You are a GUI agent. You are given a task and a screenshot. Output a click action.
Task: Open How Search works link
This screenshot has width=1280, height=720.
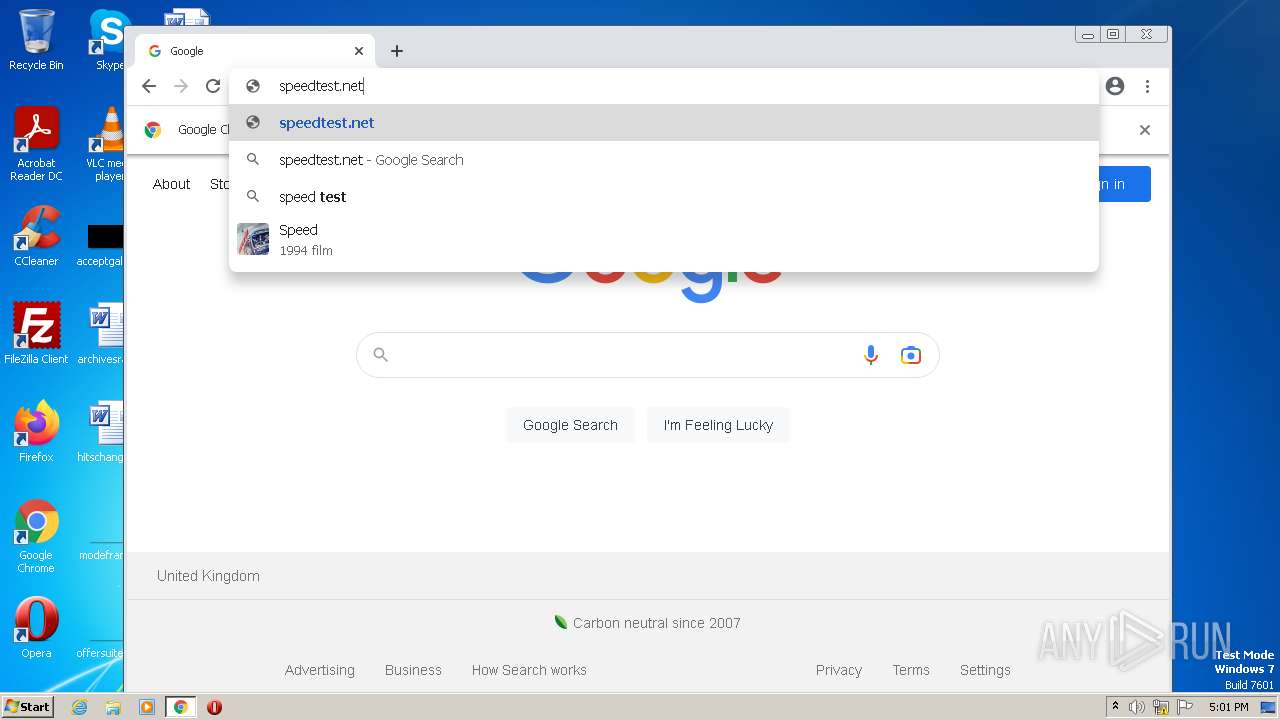(529, 670)
